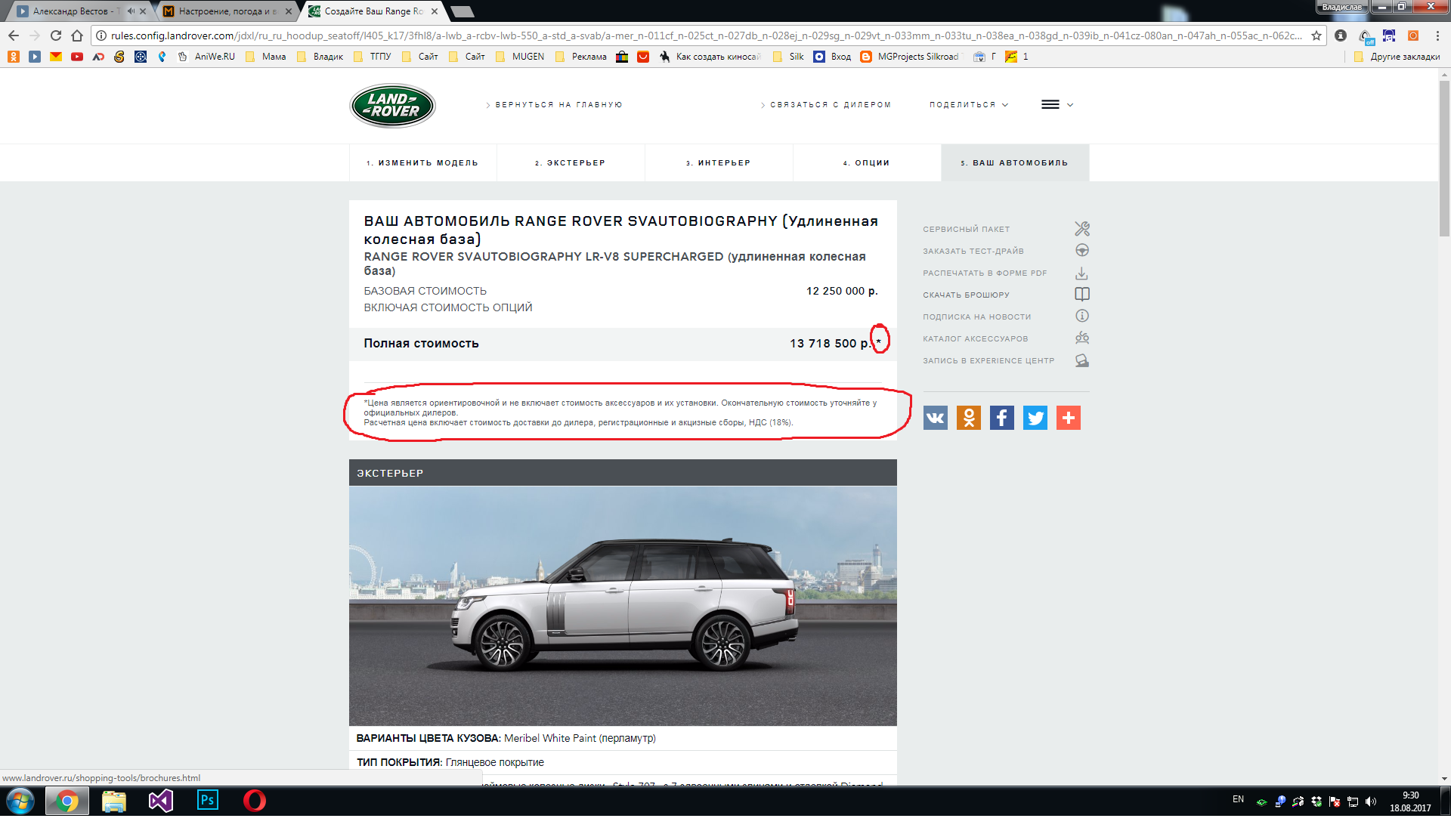This screenshot has height=840, width=1451.
Task: Share via Twitter icon
Action: pos(1035,418)
